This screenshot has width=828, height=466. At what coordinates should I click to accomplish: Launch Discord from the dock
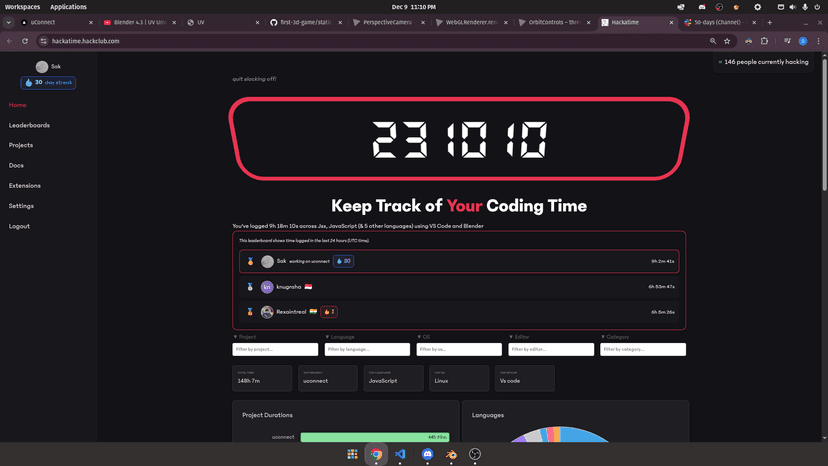click(427, 454)
